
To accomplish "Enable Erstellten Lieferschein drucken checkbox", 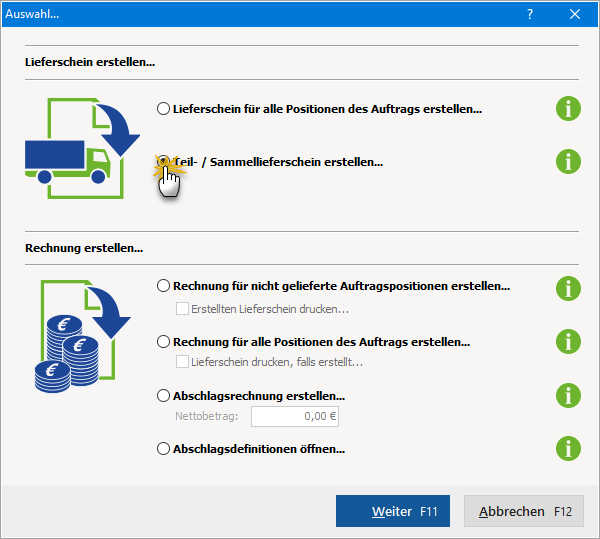I will pos(182,308).
